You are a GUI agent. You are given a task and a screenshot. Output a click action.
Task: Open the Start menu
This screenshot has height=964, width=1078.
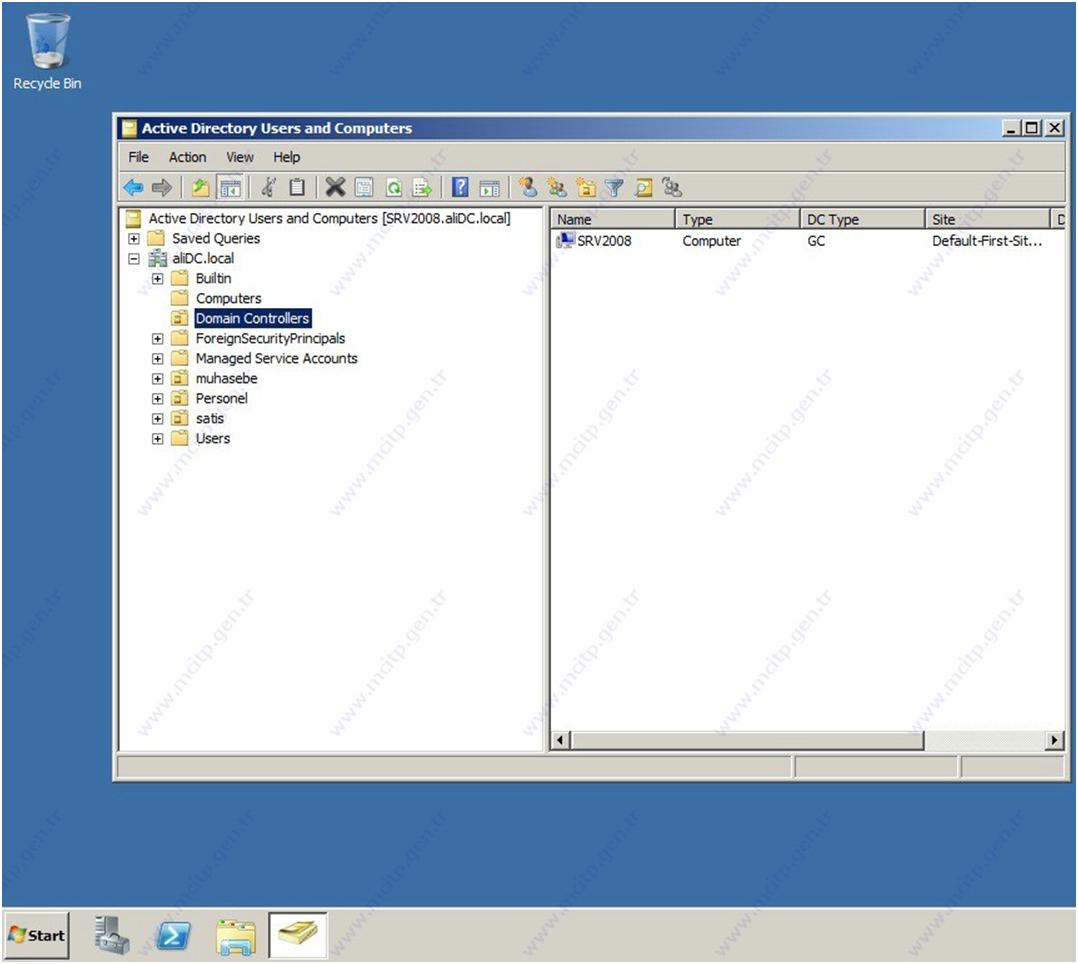click(x=36, y=935)
